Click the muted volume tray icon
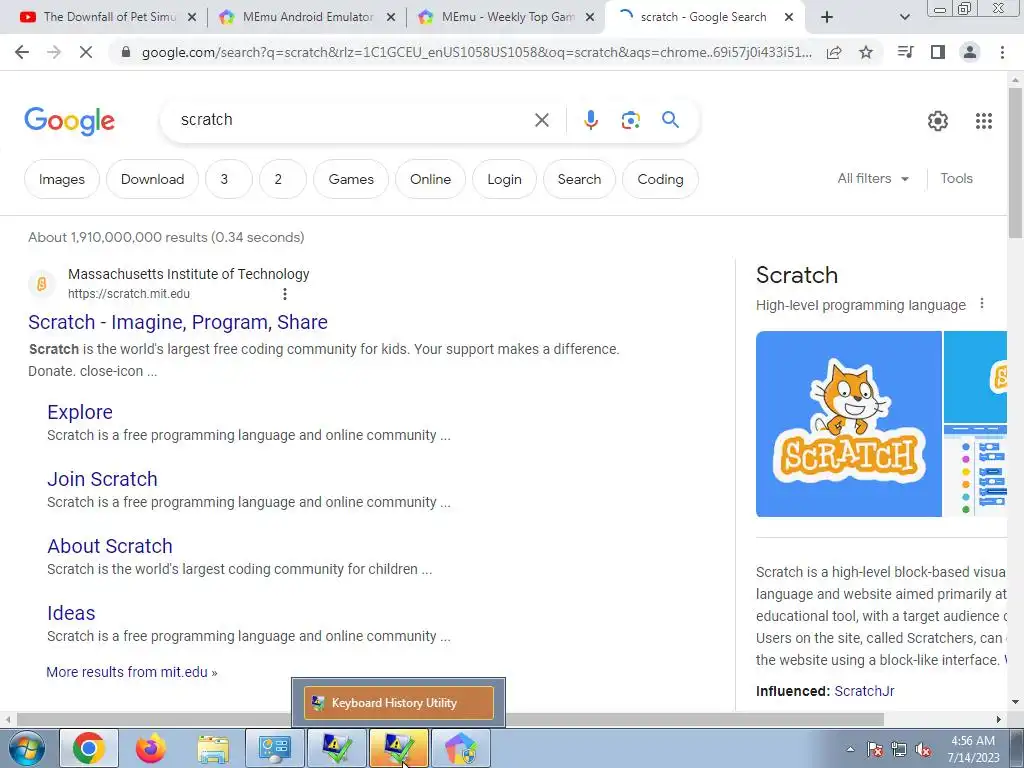Screen dimensions: 1024x768 923,750
